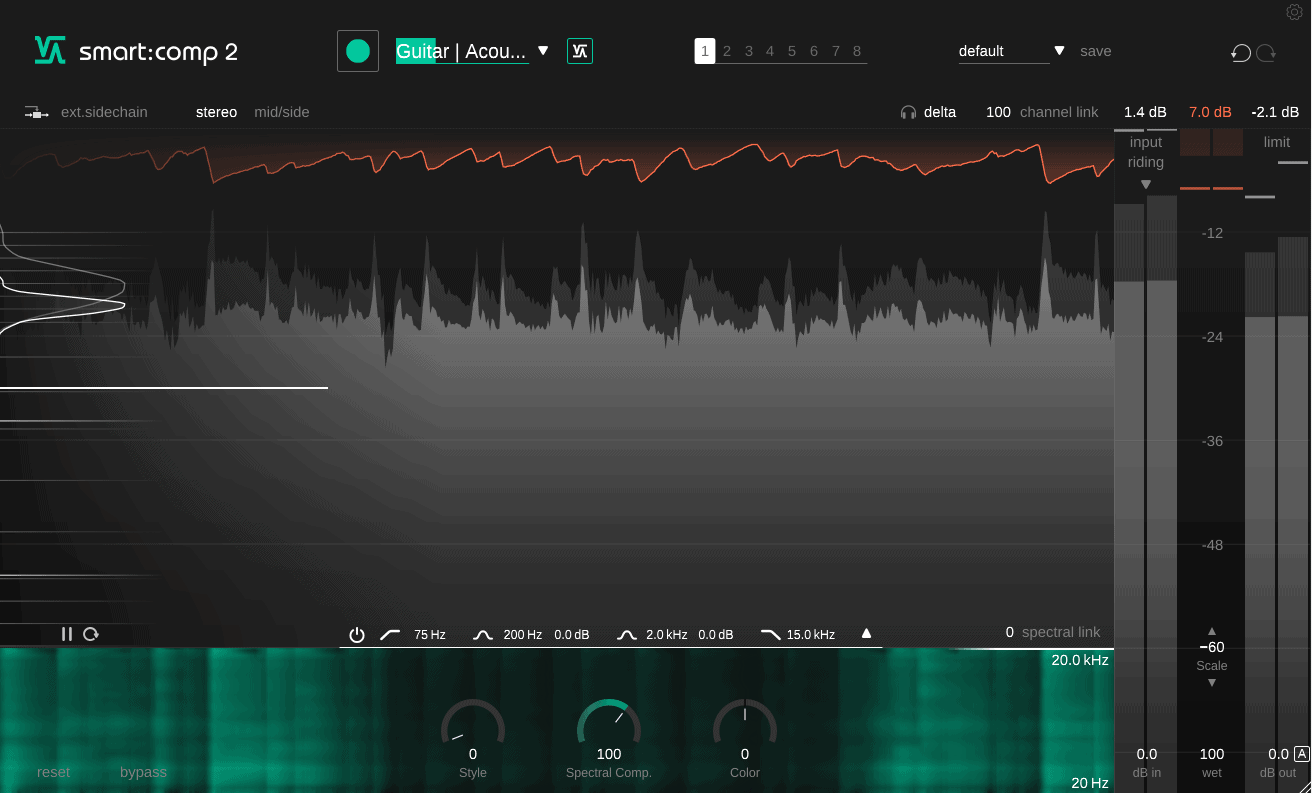This screenshot has width=1312, height=793.
Task: Select state slot number 2
Action: [x=727, y=51]
